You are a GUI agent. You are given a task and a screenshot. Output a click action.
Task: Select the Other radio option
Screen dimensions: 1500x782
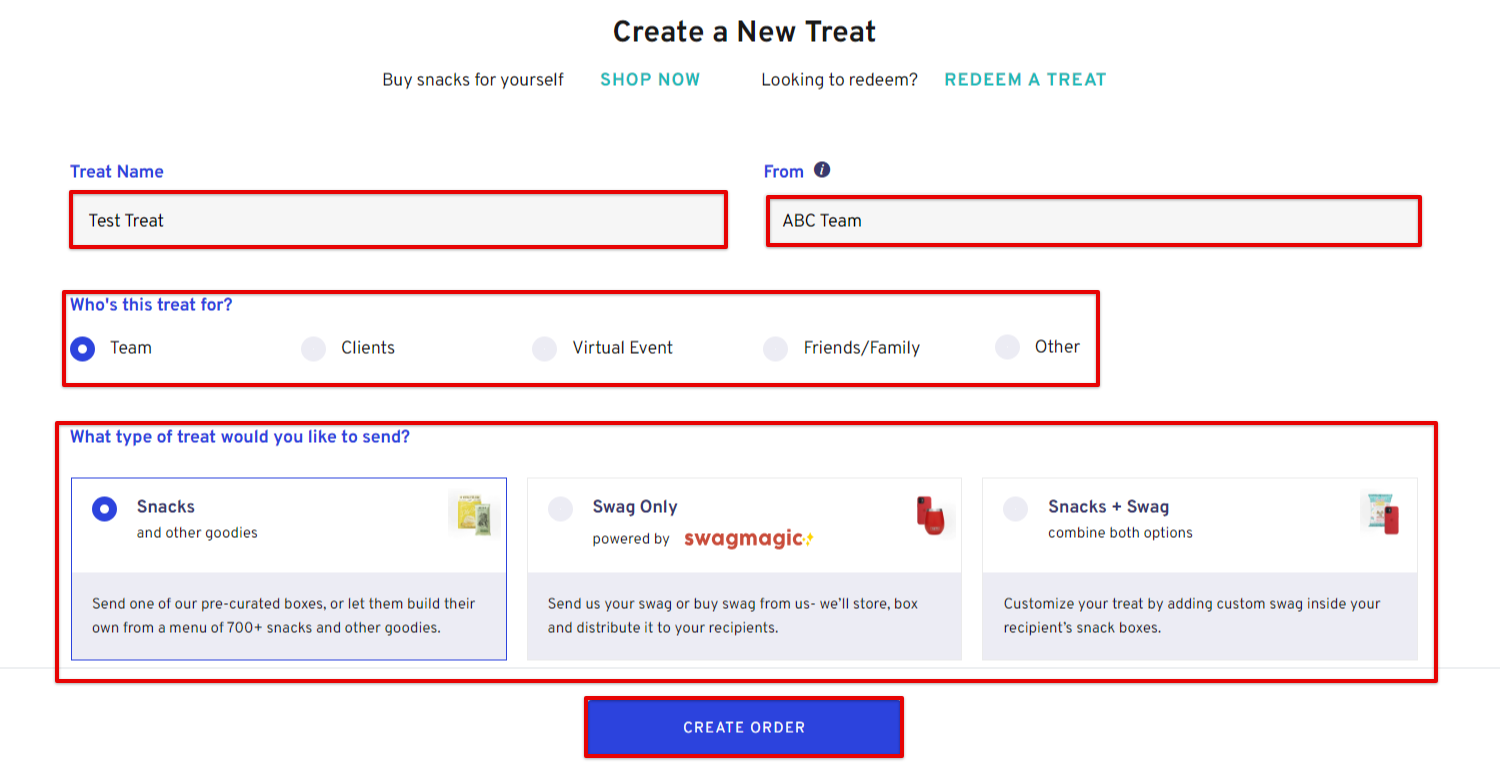click(x=1007, y=347)
